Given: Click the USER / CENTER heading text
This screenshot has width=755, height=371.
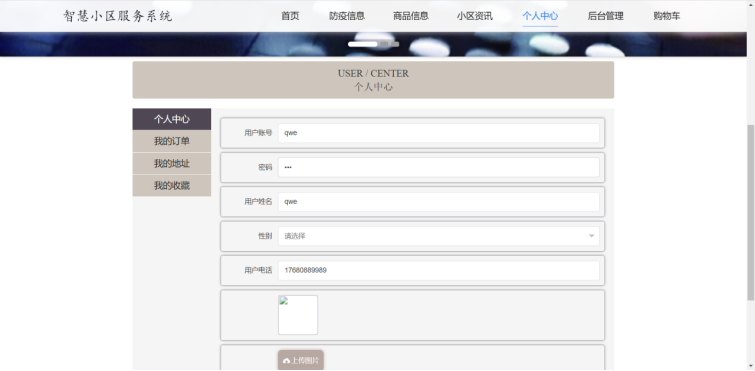Looking at the screenshot, I should 373,74.
